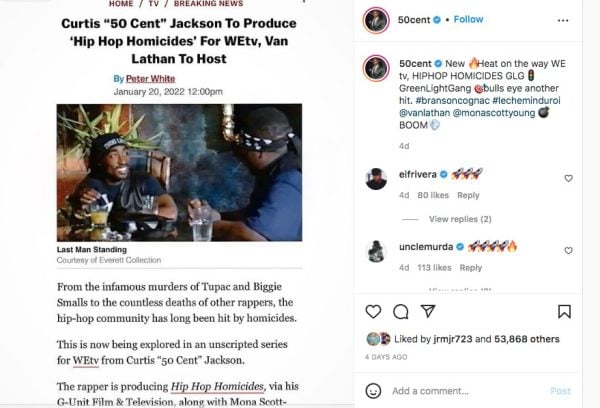Open the Breaking News breadcrumb

coord(209,3)
